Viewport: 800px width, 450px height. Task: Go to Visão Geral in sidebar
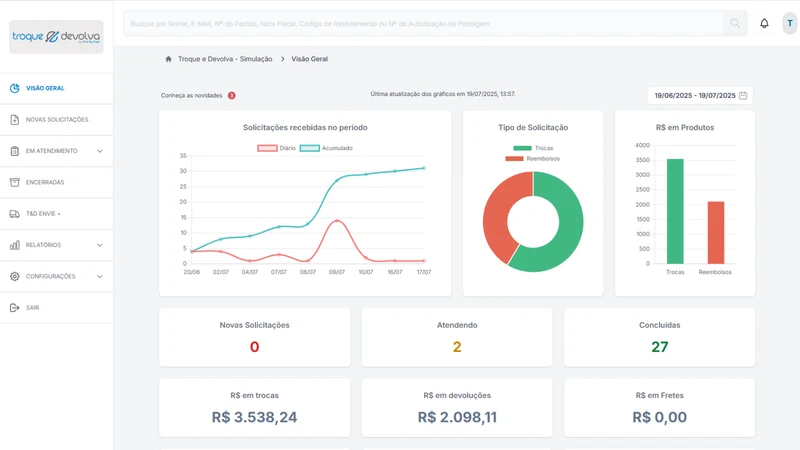click(x=56, y=88)
